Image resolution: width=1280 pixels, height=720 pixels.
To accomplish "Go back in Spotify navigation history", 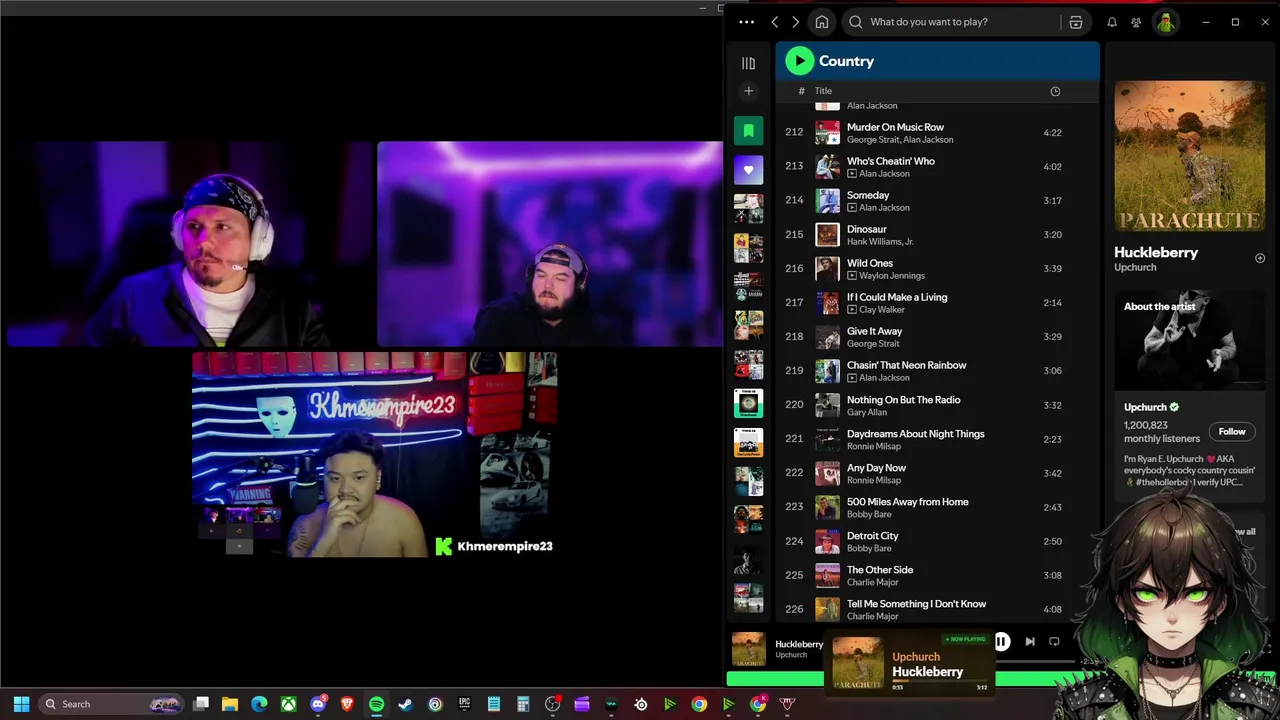I will 775,22.
